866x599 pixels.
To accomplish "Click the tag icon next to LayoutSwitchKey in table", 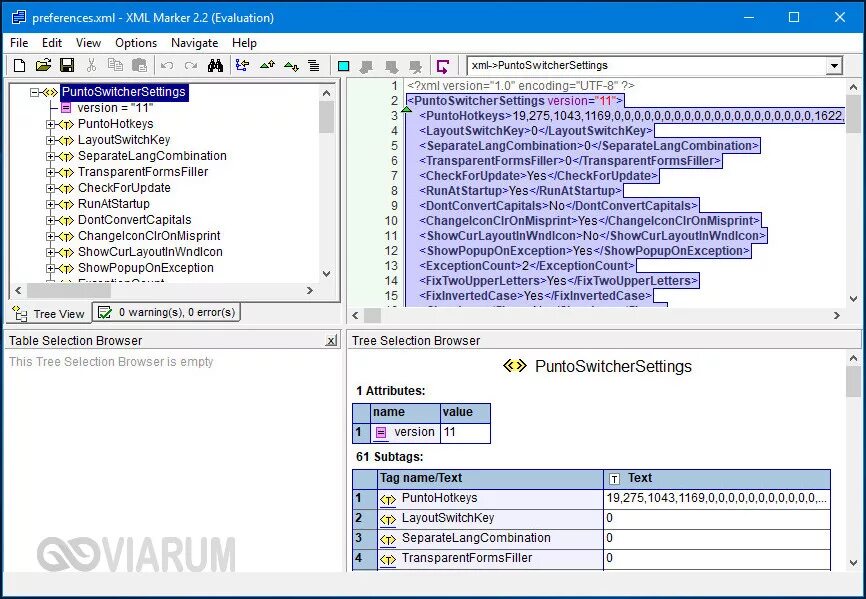I will point(388,520).
